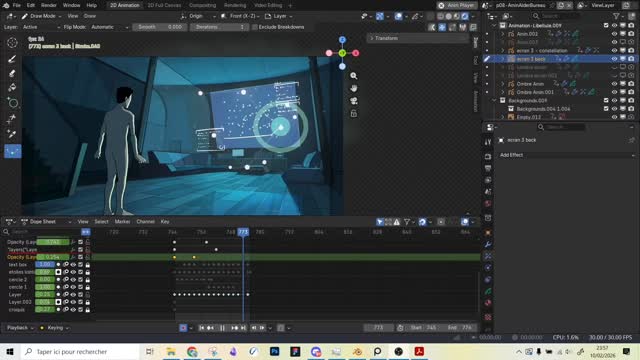Click the Anim Player button
640x360 pixels.
coord(457,5)
